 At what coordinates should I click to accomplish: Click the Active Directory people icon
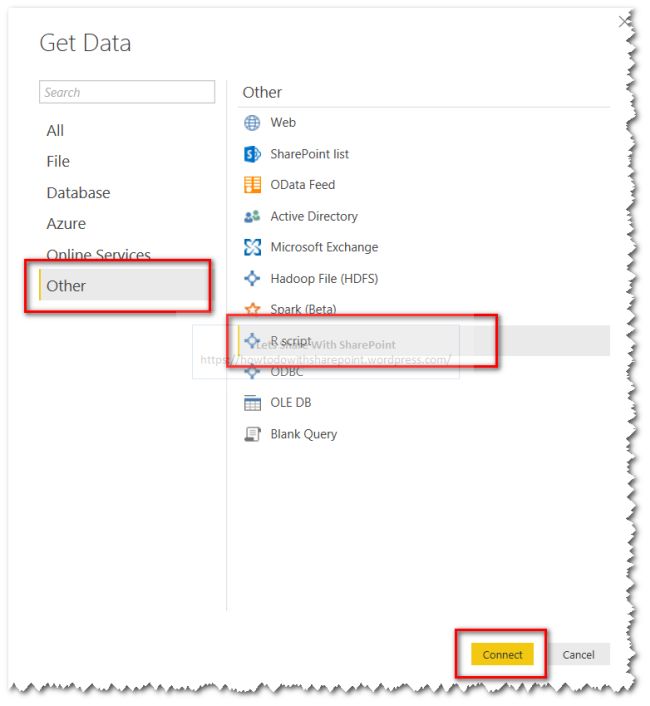point(252,216)
